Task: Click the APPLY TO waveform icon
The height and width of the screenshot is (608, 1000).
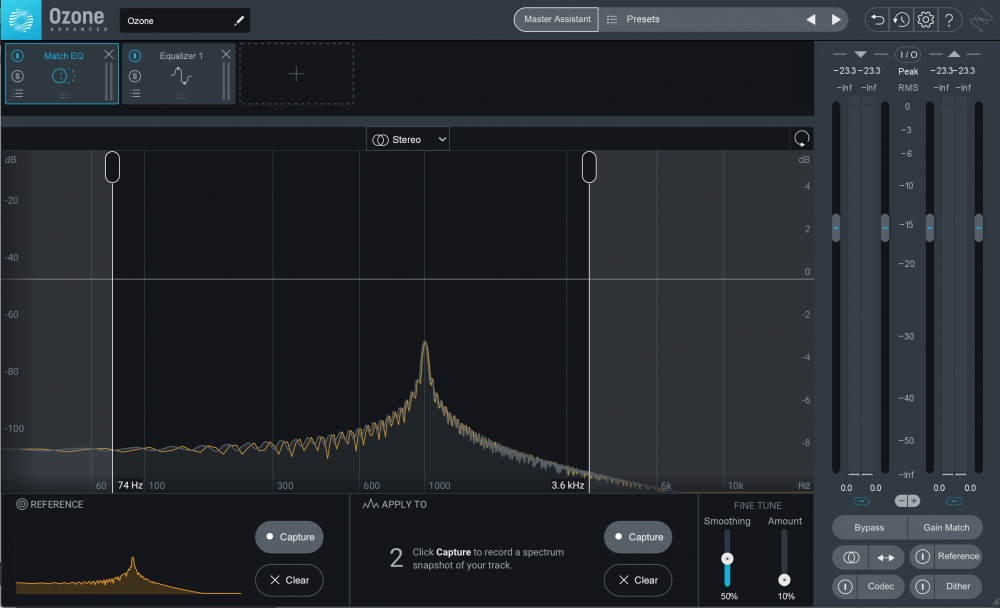Action: [371, 505]
